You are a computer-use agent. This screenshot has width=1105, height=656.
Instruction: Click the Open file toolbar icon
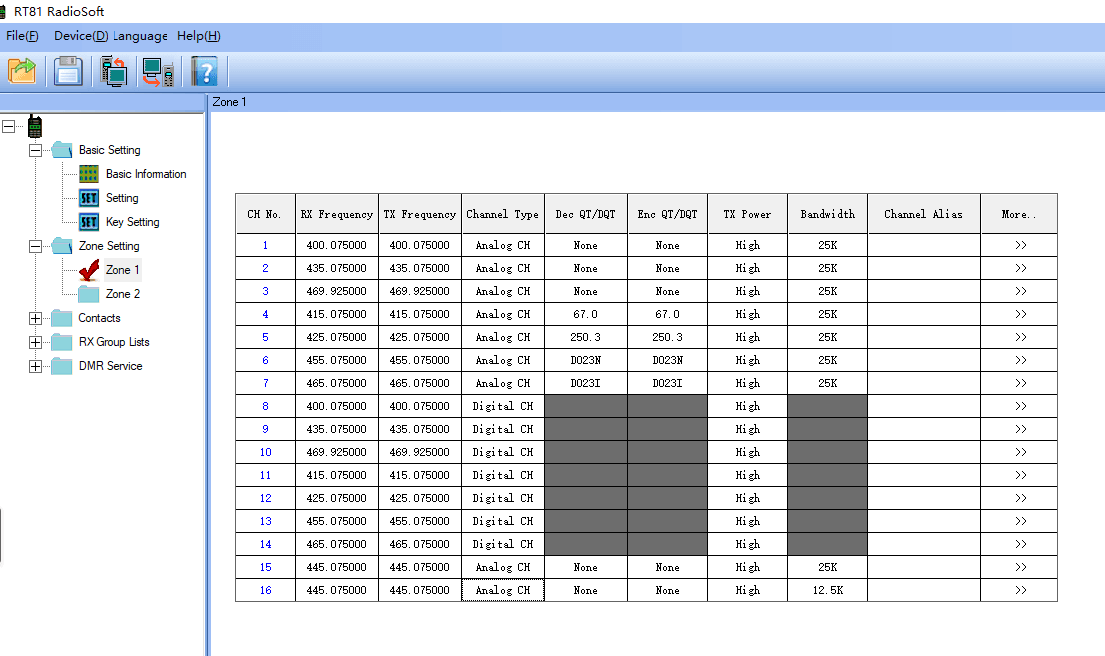[x=22, y=71]
